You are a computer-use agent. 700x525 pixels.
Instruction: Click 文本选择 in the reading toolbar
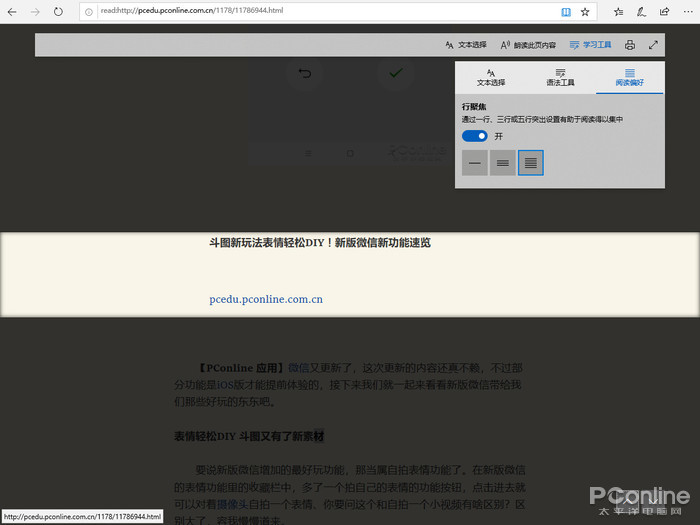[x=466, y=45]
